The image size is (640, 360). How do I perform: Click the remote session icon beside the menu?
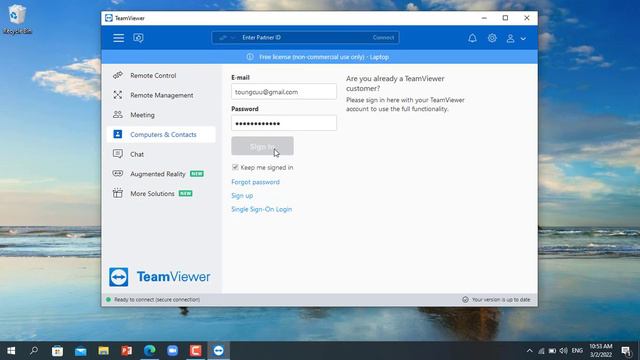coord(138,38)
